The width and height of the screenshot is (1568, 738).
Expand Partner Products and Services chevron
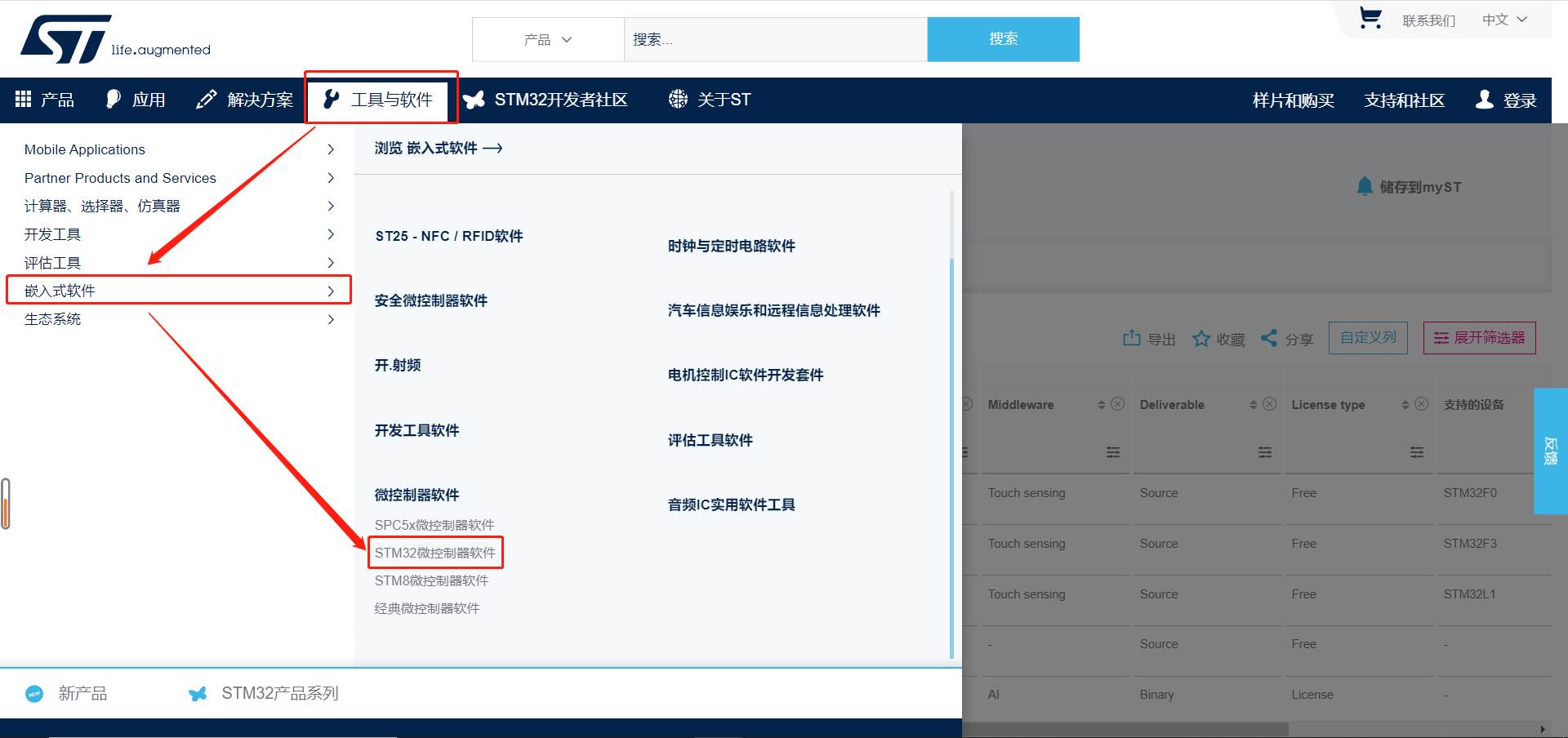(x=331, y=178)
